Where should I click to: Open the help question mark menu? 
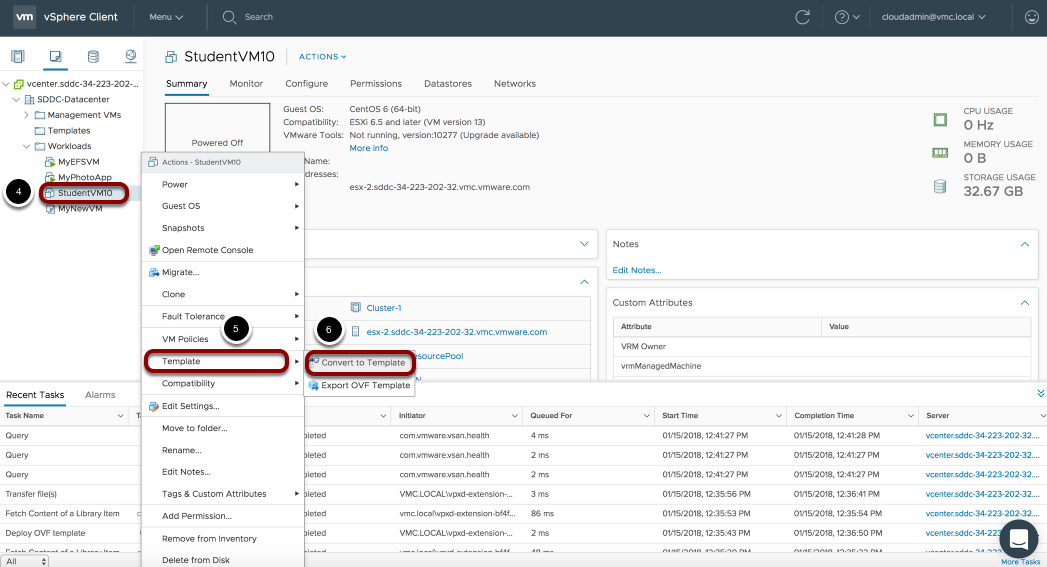coord(847,17)
